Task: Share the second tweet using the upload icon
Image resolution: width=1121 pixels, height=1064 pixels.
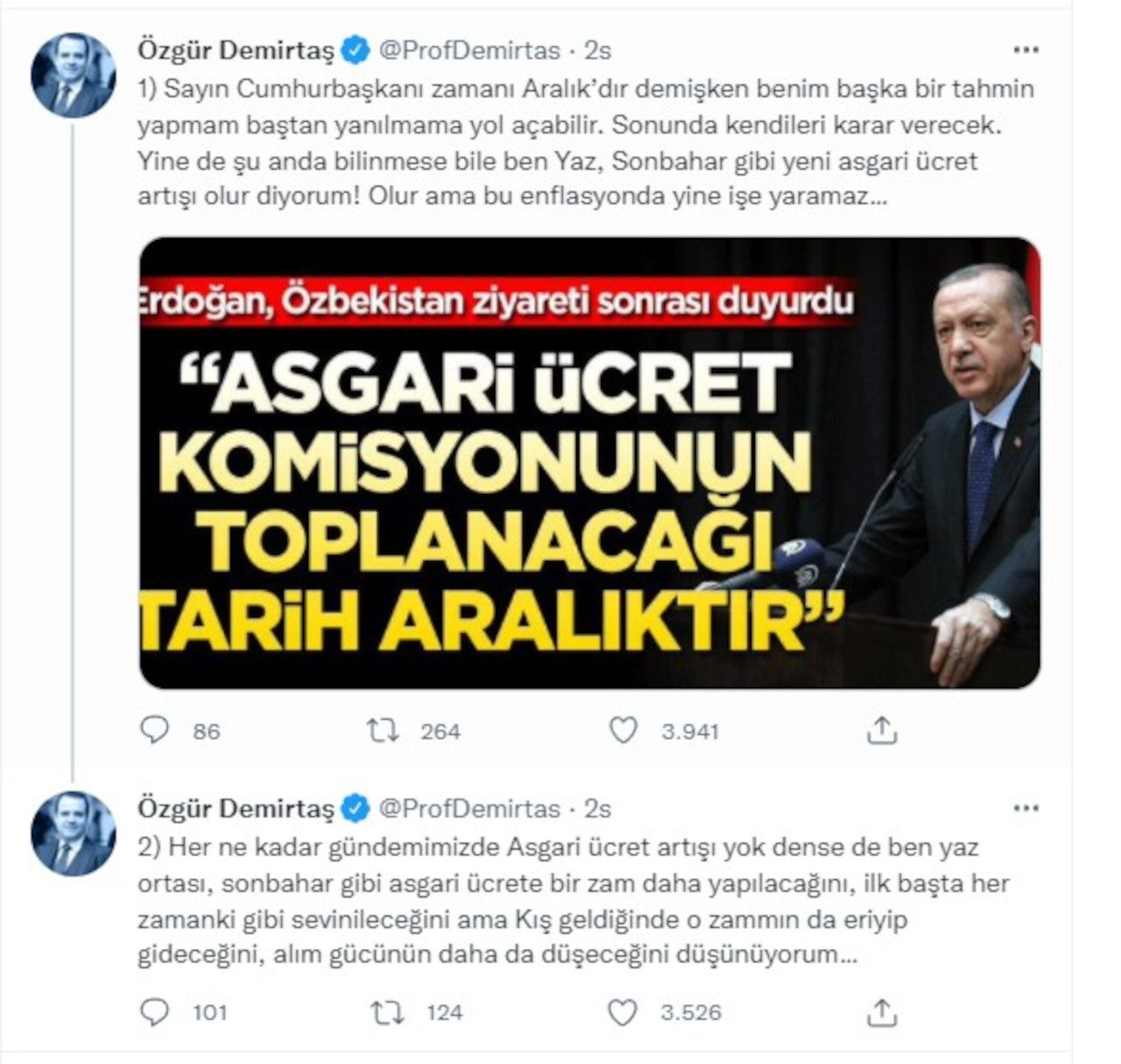Action: (881, 1011)
